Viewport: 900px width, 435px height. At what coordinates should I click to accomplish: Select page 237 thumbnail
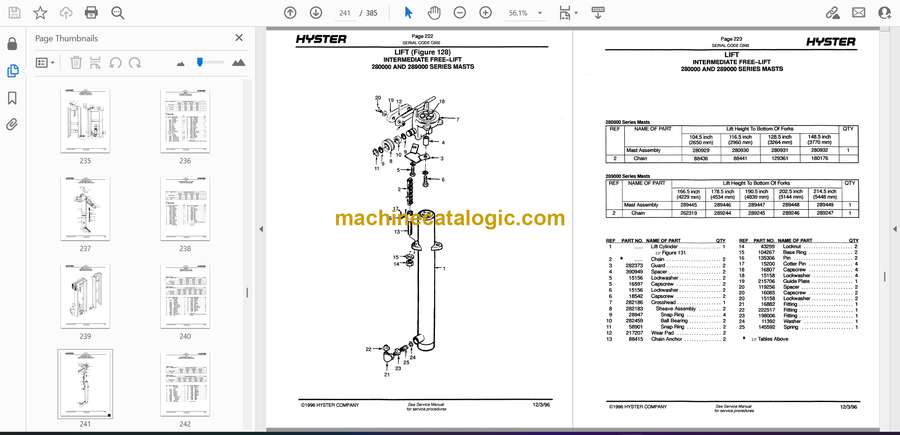click(85, 208)
